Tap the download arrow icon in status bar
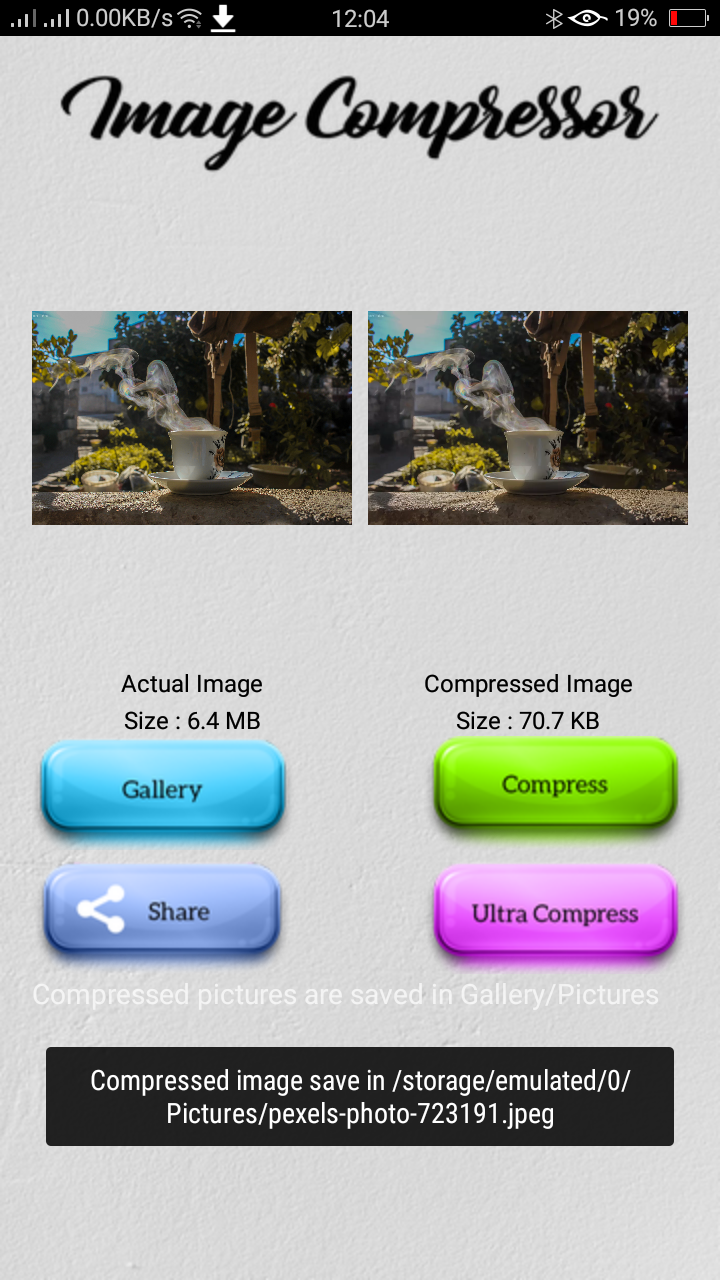720x1280 pixels. pos(223,18)
